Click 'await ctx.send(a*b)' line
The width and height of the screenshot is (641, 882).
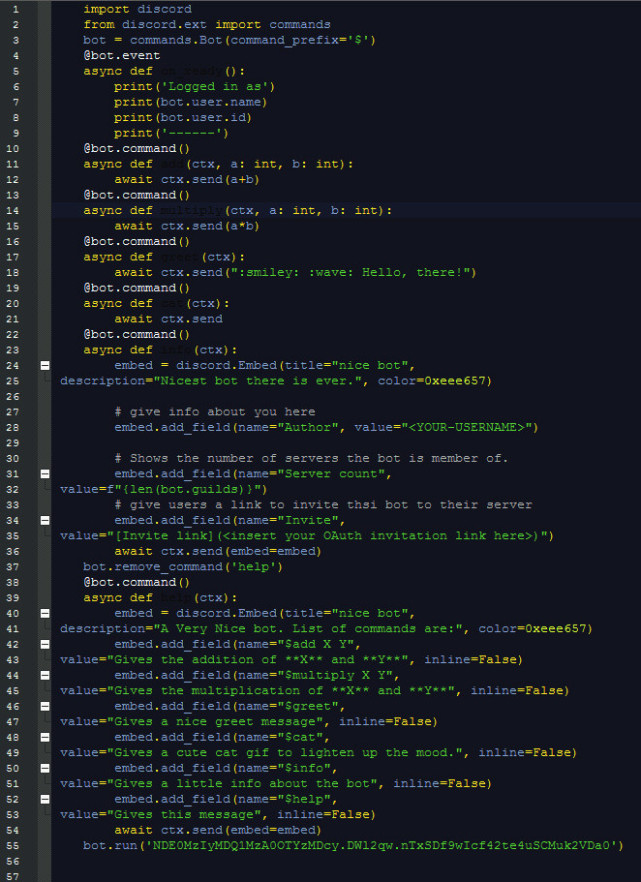187,226
